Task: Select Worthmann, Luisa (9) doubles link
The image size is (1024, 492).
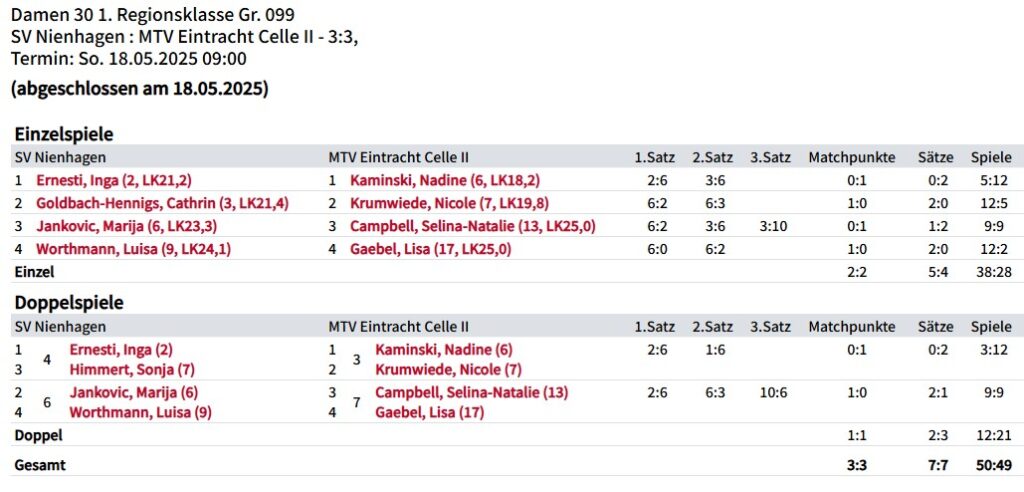Action: (x=140, y=412)
